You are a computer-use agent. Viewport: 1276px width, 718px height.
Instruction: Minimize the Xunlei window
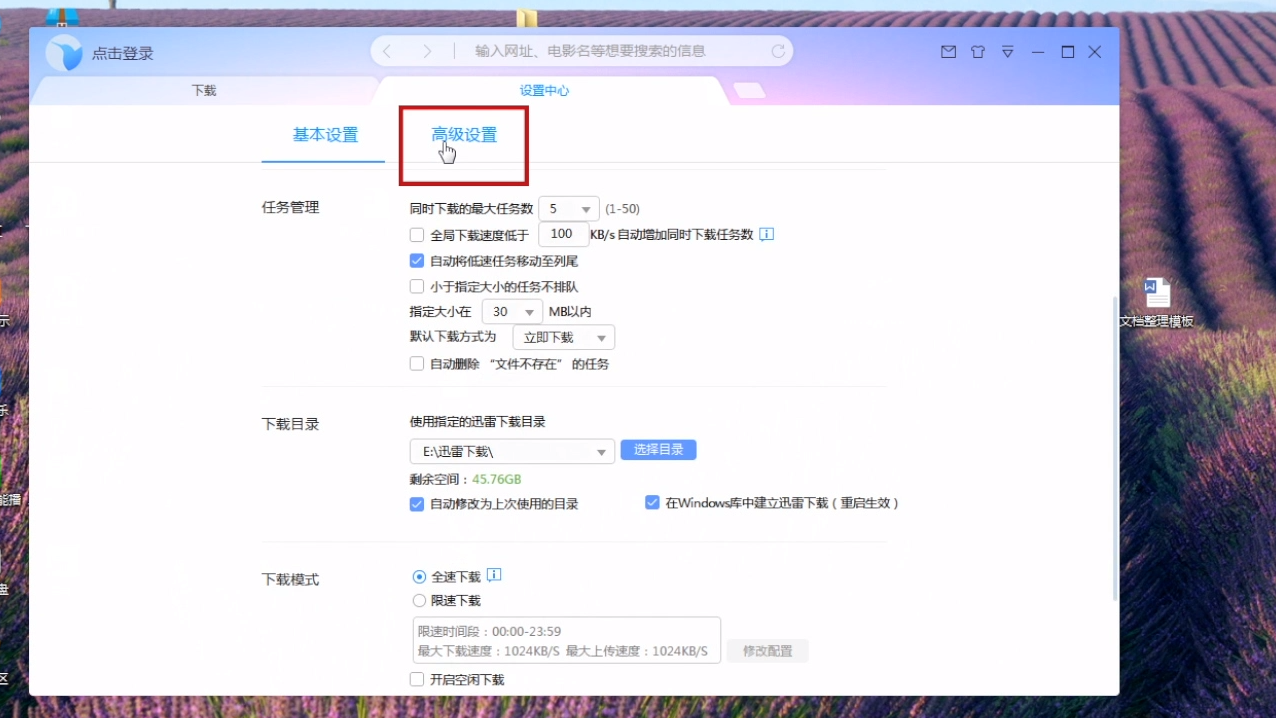click(1038, 52)
